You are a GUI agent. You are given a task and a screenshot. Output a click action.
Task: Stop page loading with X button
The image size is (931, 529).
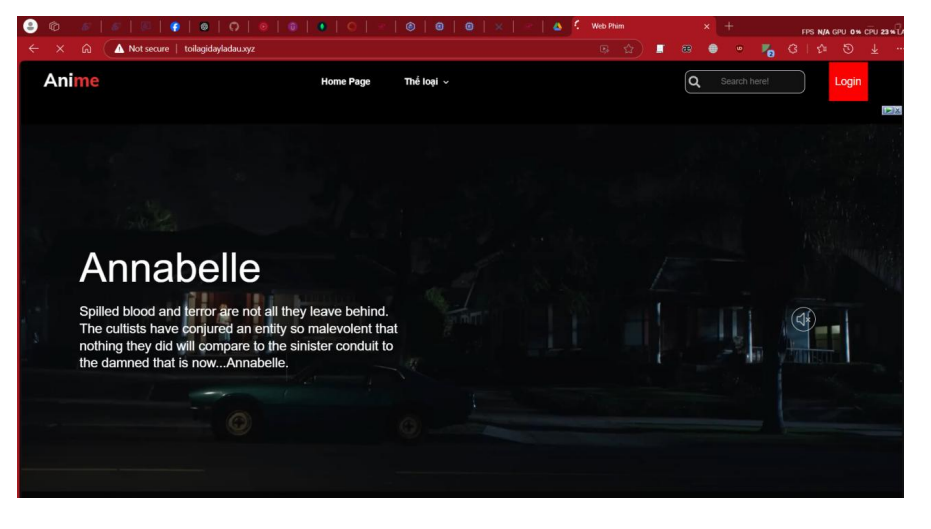tap(60, 49)
